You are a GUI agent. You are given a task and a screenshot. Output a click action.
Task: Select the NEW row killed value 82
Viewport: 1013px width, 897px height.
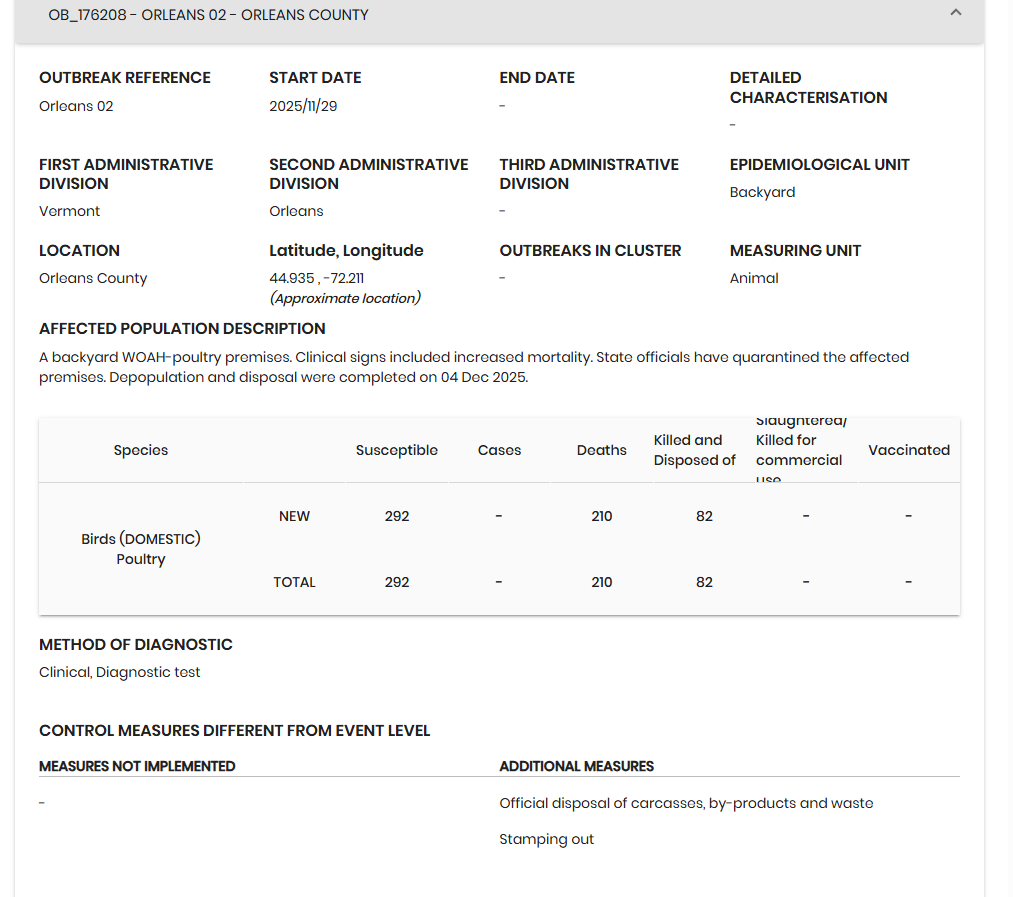pos(704,516)
